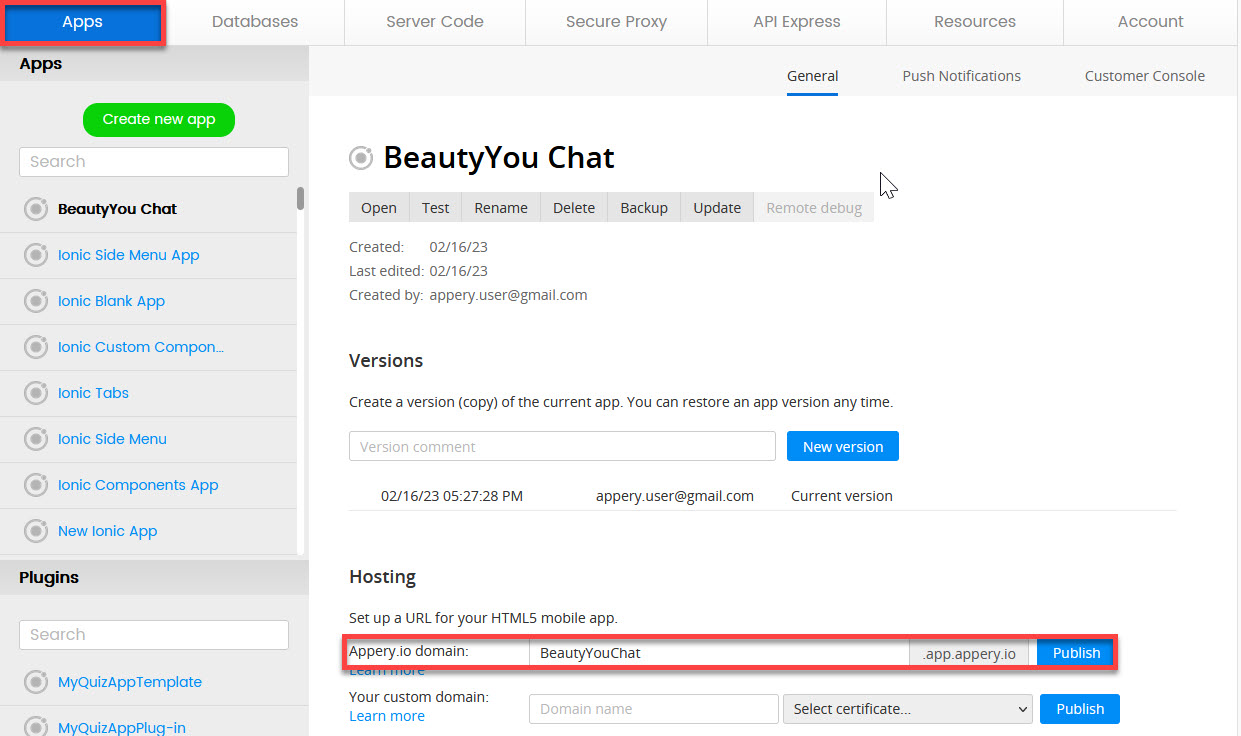Click the icon next to New Ionic App
Screen dimensions: 1241x736
coord(36,531)
